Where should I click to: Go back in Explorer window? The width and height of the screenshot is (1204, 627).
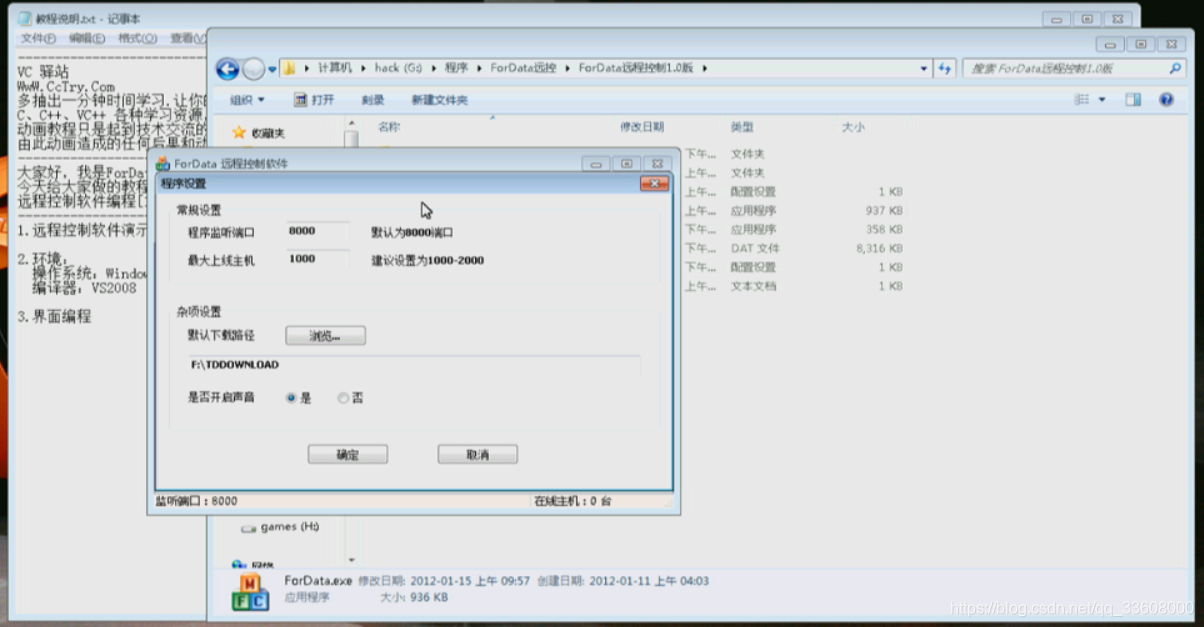pos(227,69)
